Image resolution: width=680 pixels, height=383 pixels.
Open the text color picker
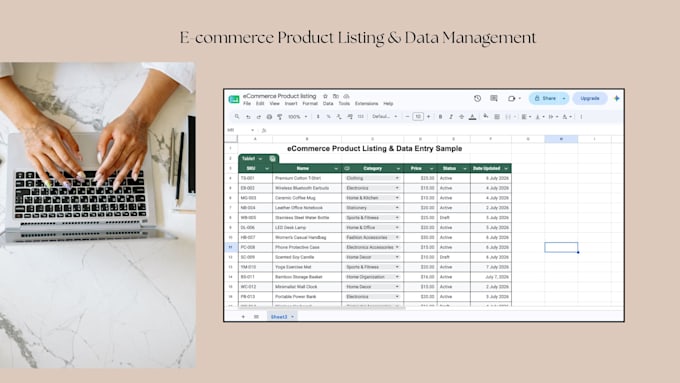(x=472, y=117)
